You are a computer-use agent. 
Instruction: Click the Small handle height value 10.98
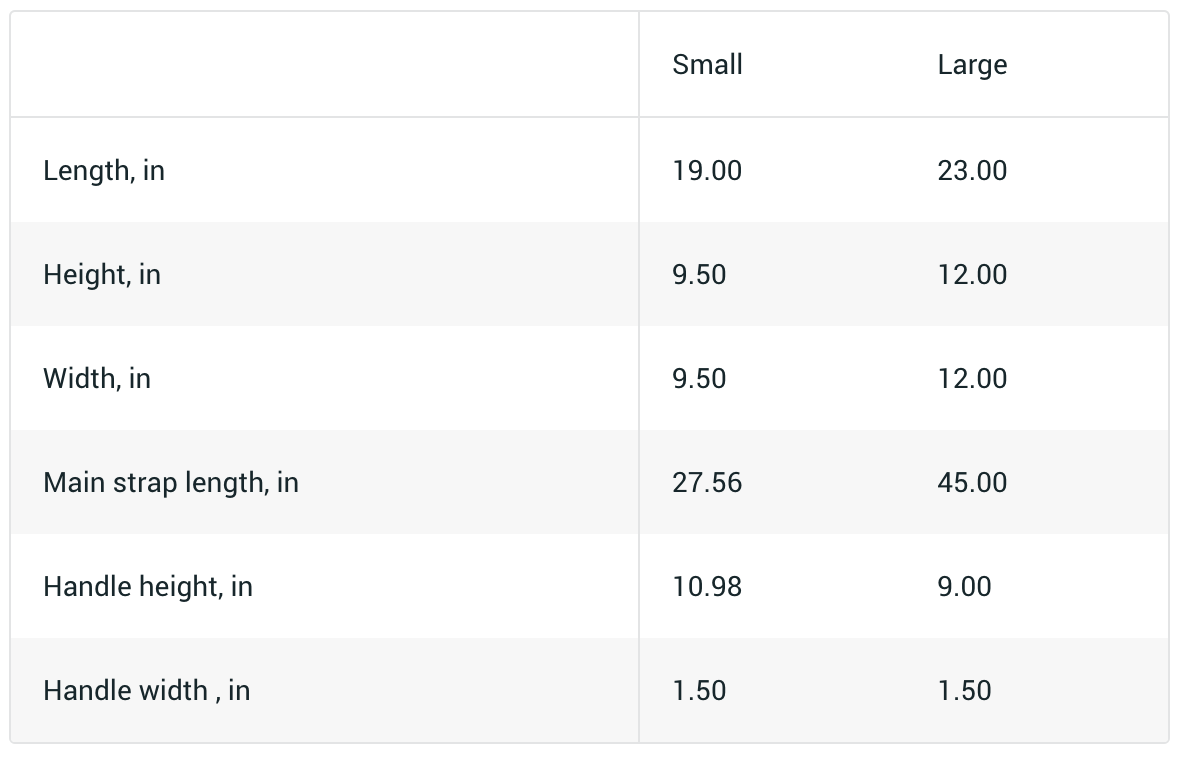coord(707,587)
